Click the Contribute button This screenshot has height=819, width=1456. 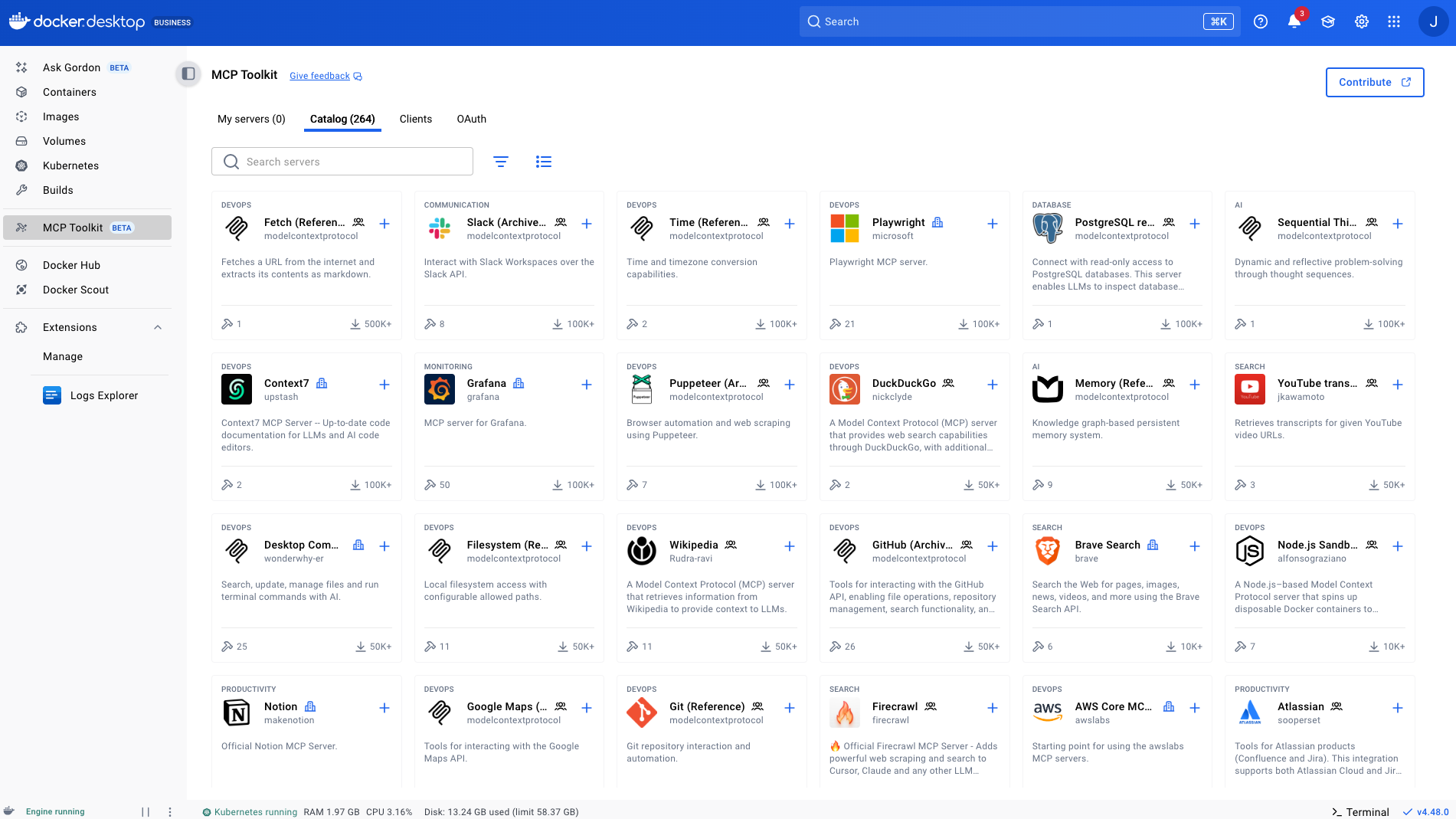tap(1374, 82)
